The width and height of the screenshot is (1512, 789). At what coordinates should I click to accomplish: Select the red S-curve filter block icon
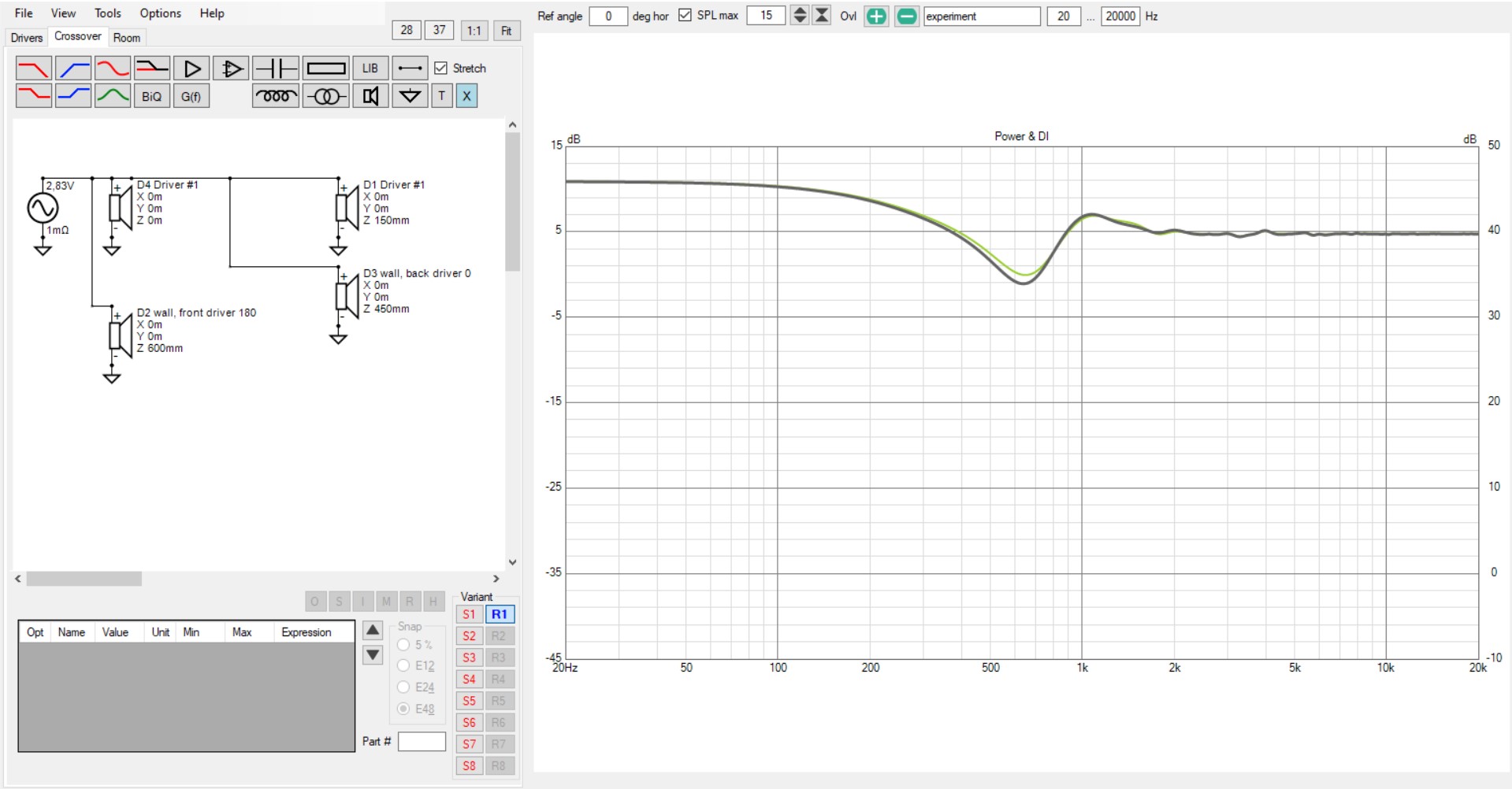coord(113,69)
